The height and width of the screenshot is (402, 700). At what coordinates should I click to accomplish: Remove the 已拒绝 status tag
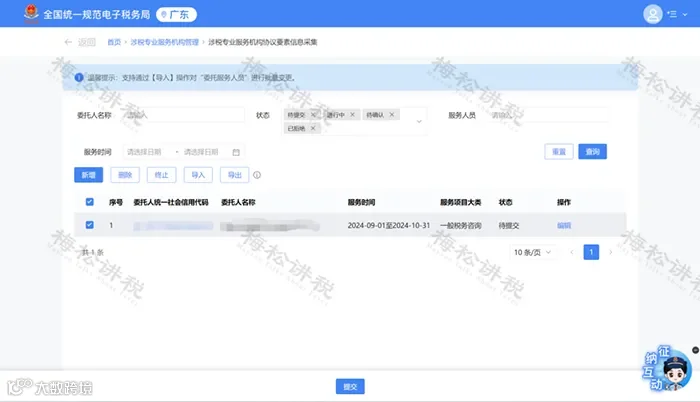coord(313,128)
